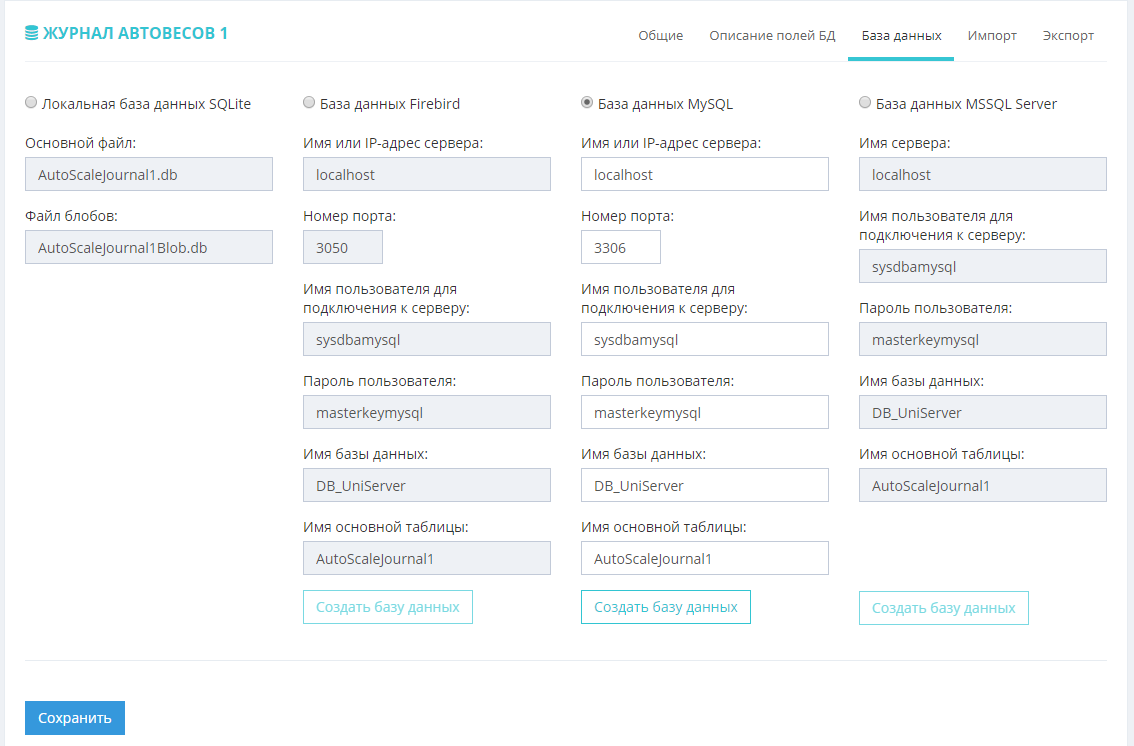Image resolution: width=1134 pixels, height=746 pixels.
Task: Open the Экспорт tab
Action: [x=1067, y=35]
